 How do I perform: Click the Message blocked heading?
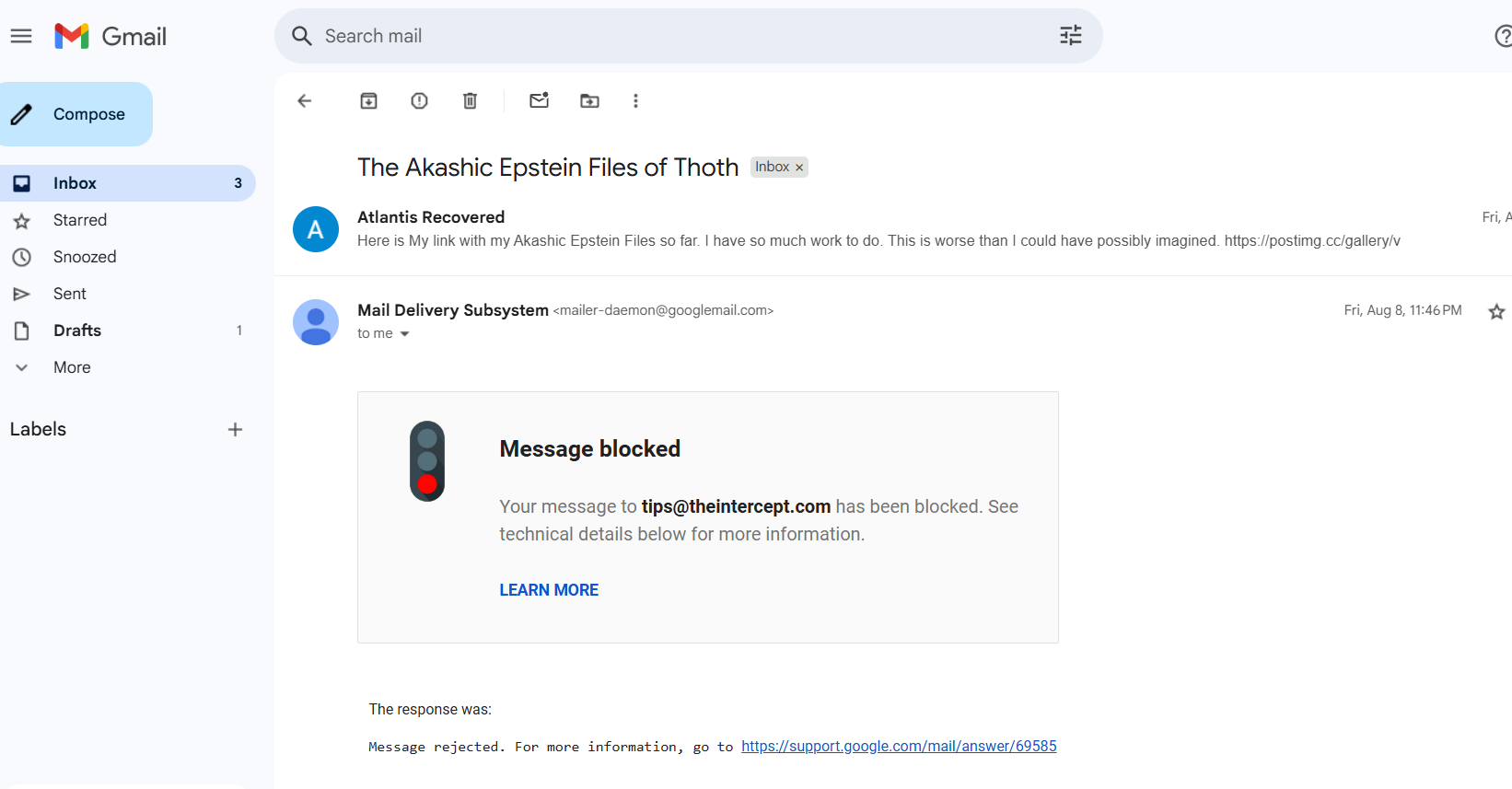point(590,448)
